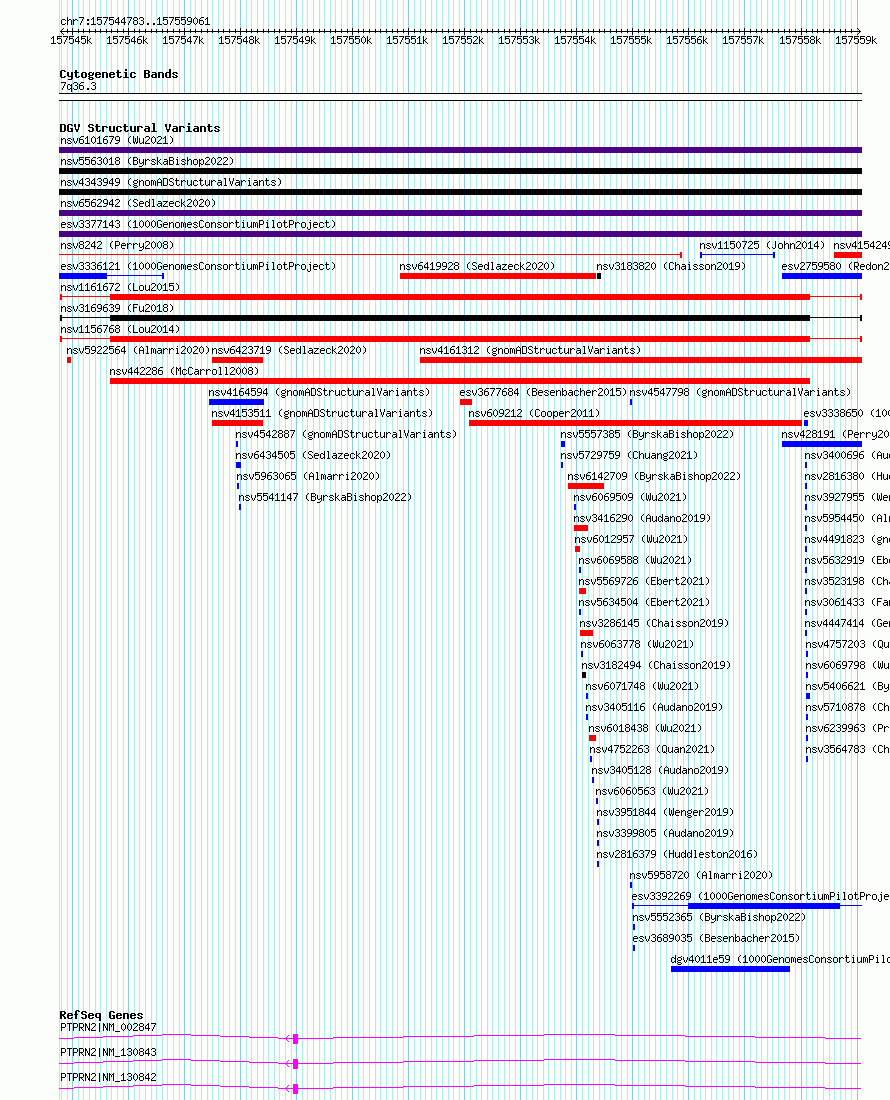Viewport: 890px width, 1100px height.
Task: Select the nsv5922564 (Almarri2020) label
Action: pyautogui.click(x=138, y=351)
